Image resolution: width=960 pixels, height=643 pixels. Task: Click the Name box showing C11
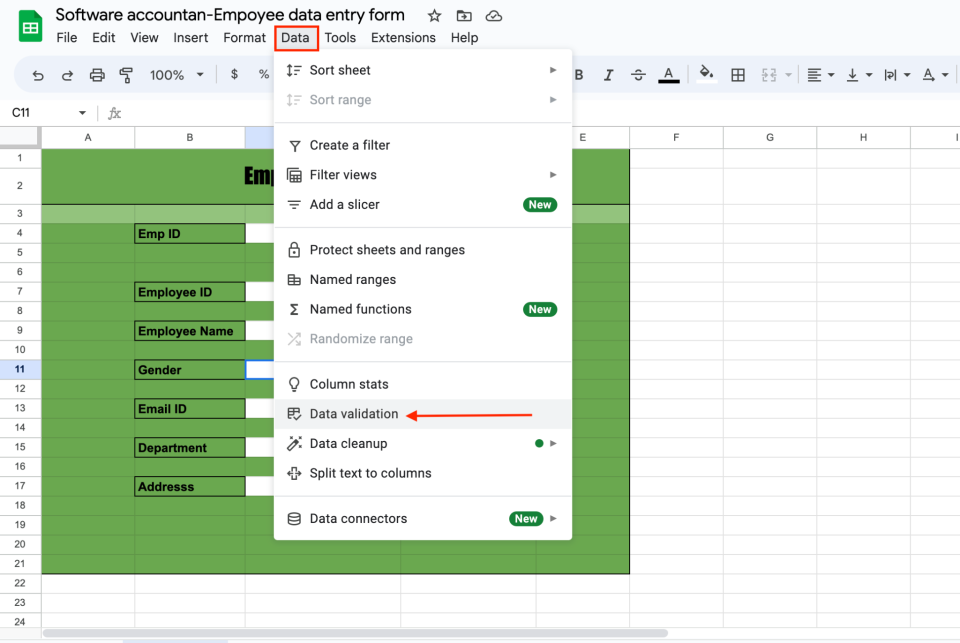click(49, 113)
